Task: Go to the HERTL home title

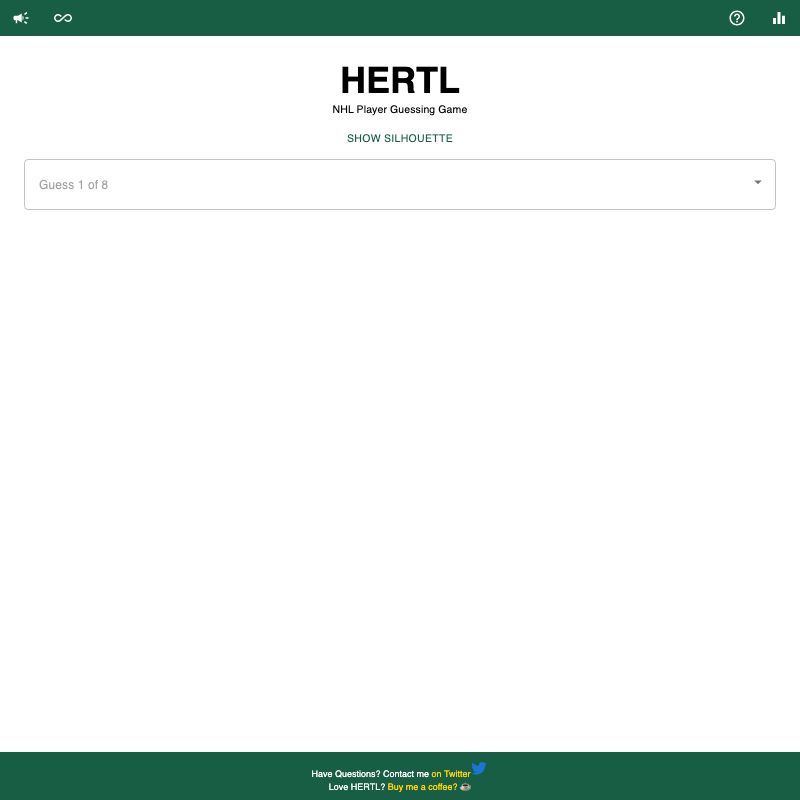Action: 399,80
